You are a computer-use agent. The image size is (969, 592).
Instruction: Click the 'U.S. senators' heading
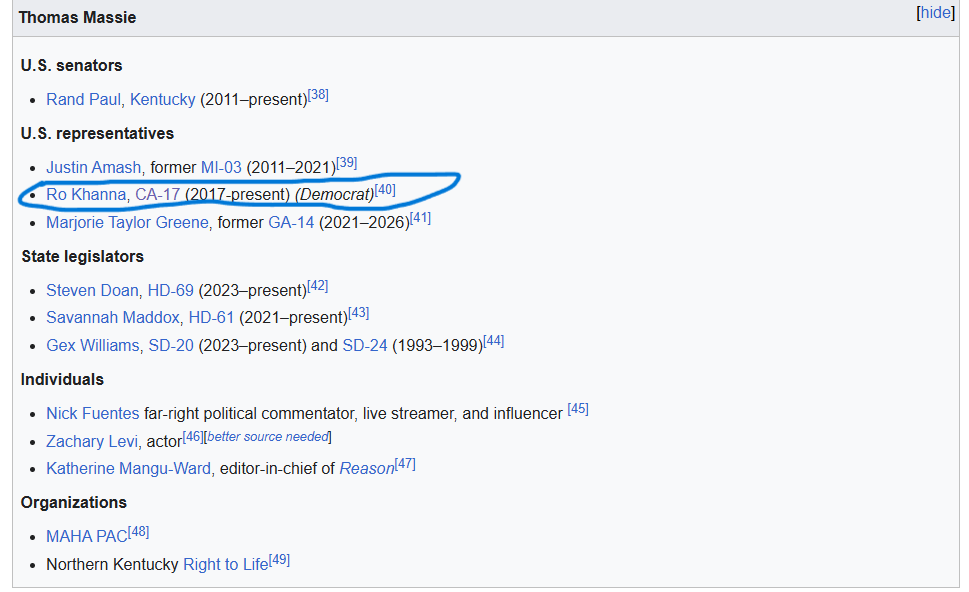coord(72,66)
